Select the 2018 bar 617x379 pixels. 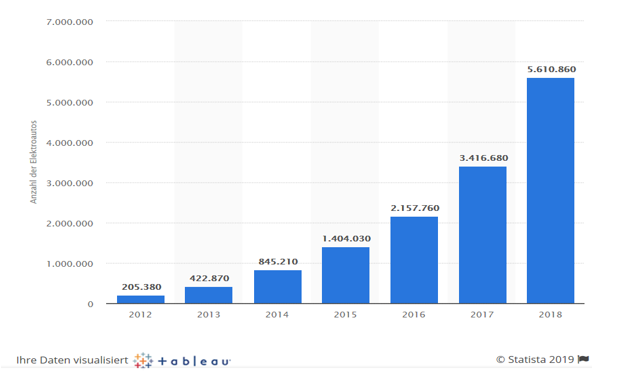pos(550,191)
